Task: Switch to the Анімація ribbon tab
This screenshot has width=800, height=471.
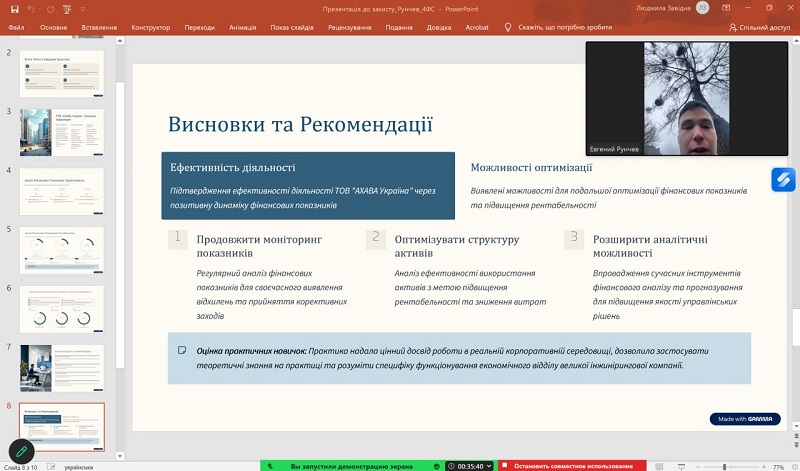Action: 243,28
